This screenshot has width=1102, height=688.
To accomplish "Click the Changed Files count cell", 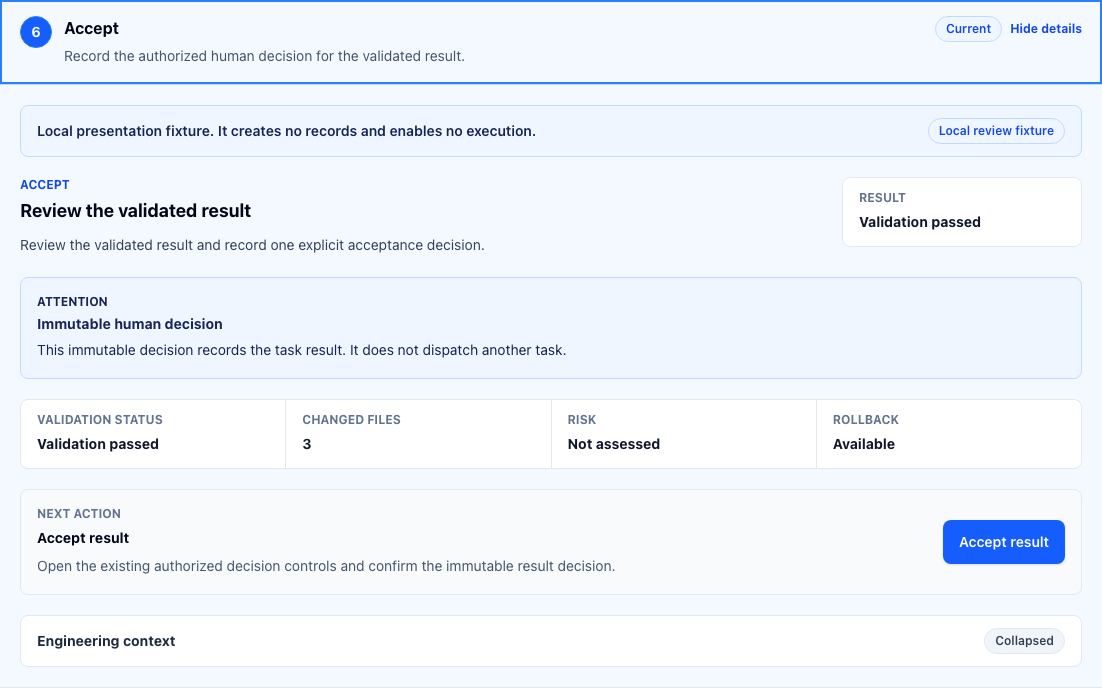I will coord(418,434).
